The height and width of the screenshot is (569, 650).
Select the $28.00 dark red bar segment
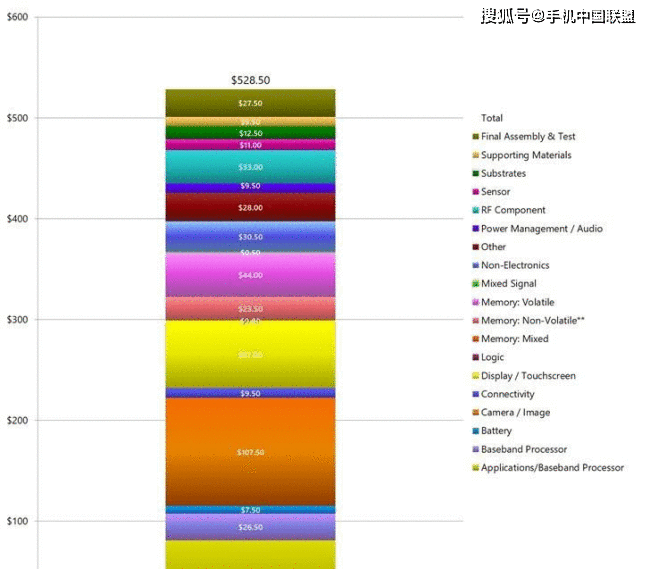250,208
